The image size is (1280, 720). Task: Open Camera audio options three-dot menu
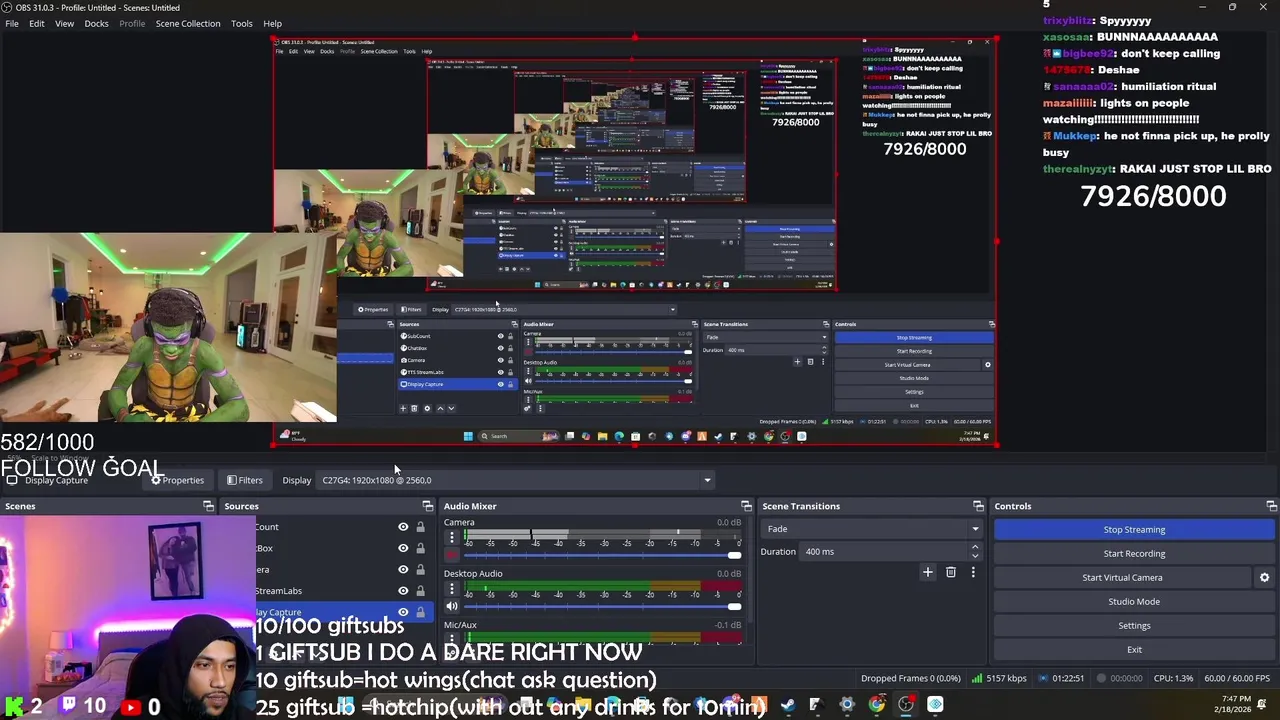pyautogui.click(x=451, y=537)
